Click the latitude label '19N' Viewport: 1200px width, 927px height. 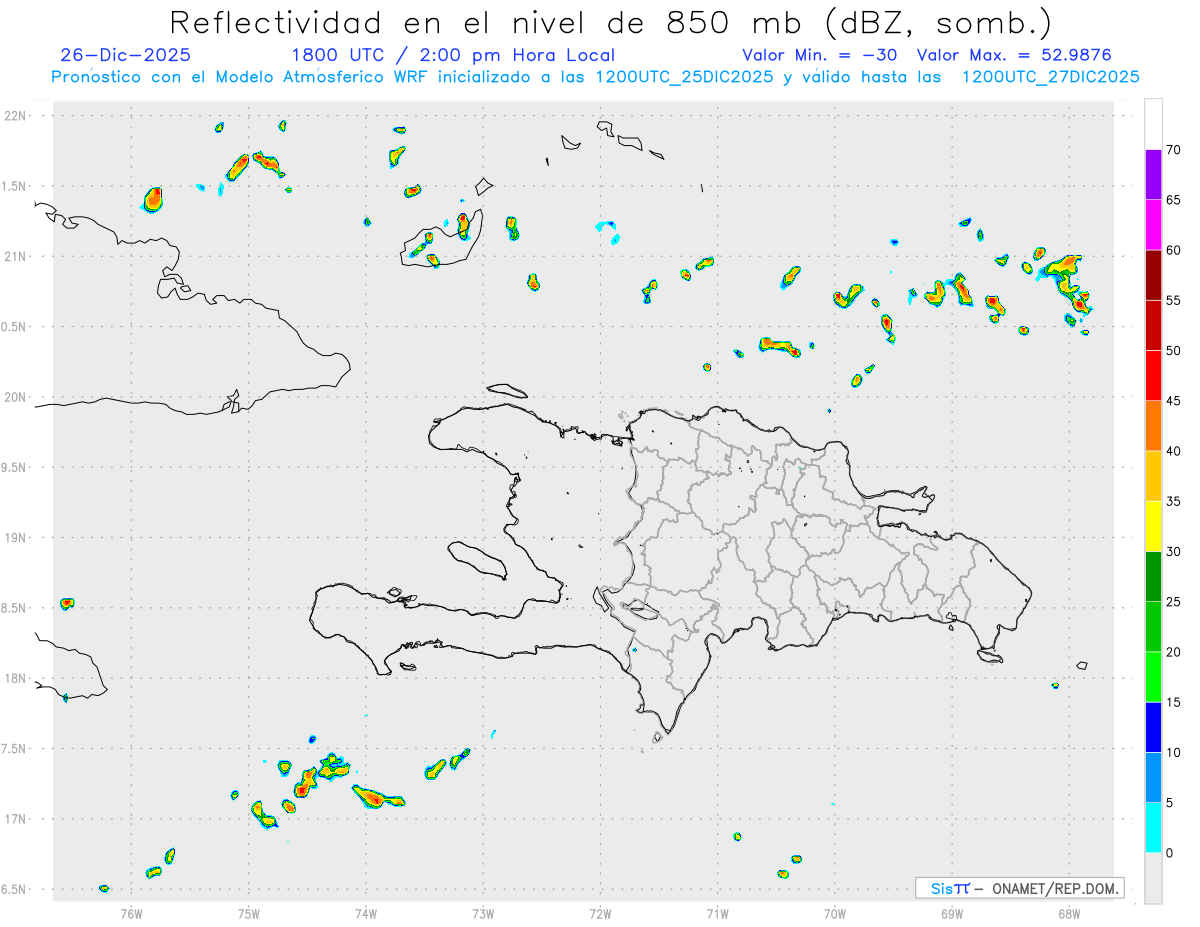[17, 538]
